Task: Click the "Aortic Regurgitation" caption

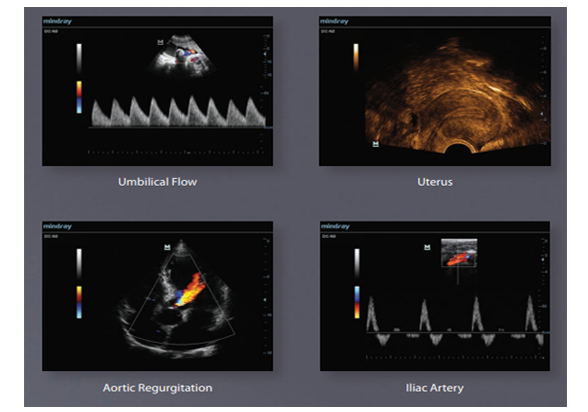Action: click(x=158, y=388)
